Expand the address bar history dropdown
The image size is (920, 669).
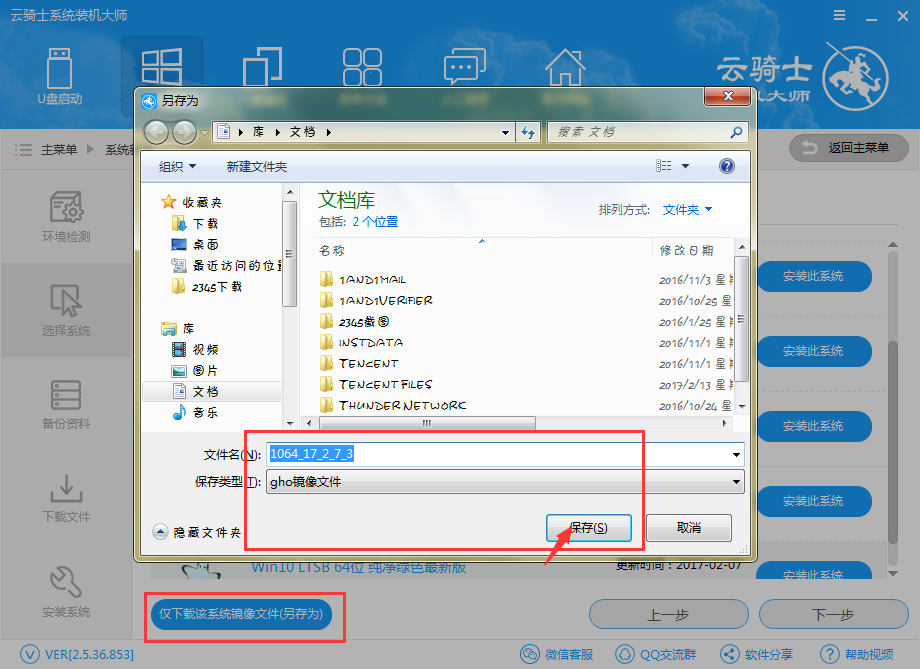click(x=505, y=133)
